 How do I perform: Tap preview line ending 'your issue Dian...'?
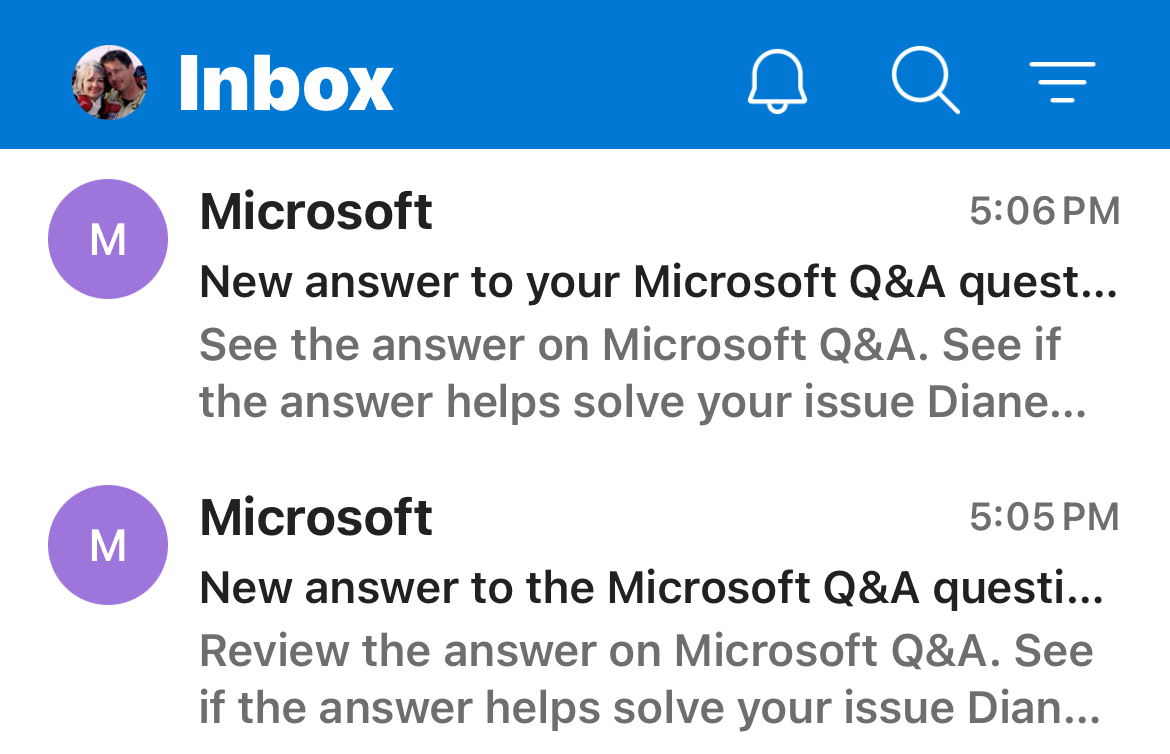[649, 708]
